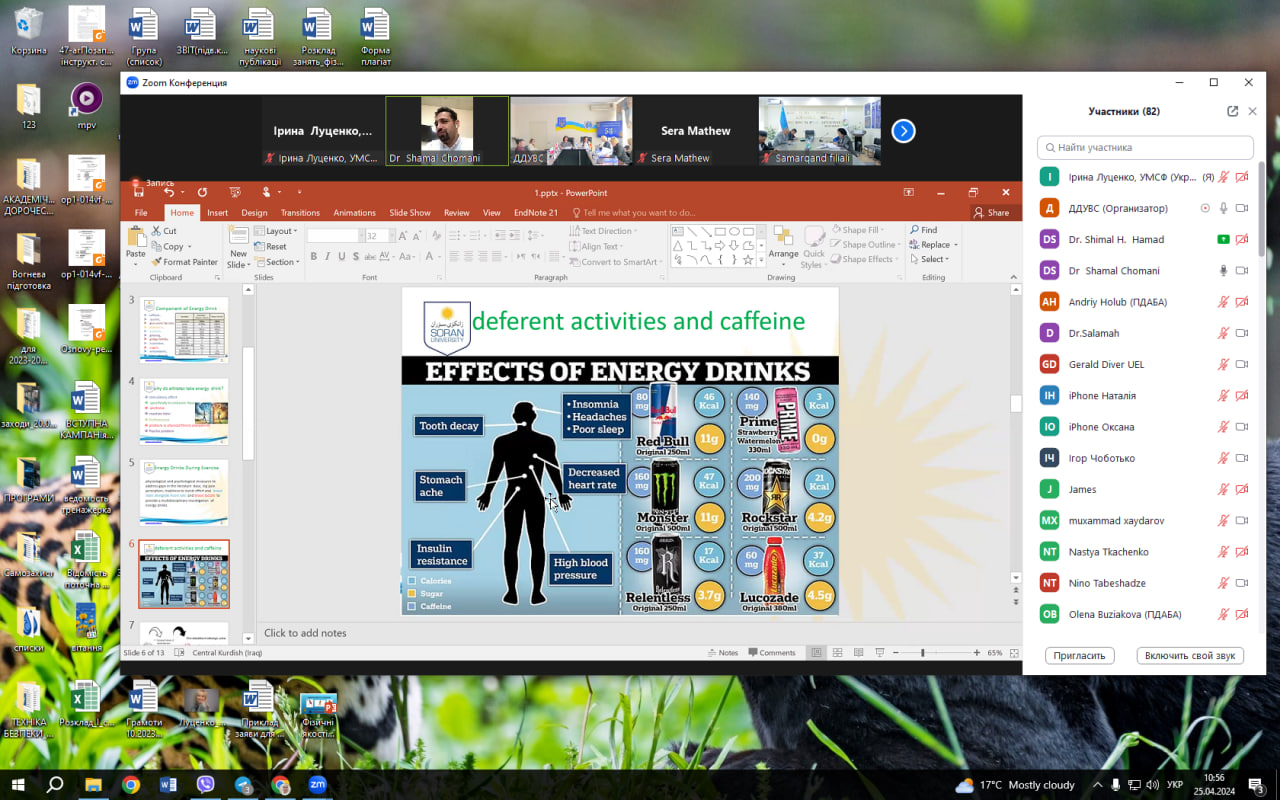Click Format Painter in the Clipboard group
This screenshot has height=800, width=1280.
185,262
